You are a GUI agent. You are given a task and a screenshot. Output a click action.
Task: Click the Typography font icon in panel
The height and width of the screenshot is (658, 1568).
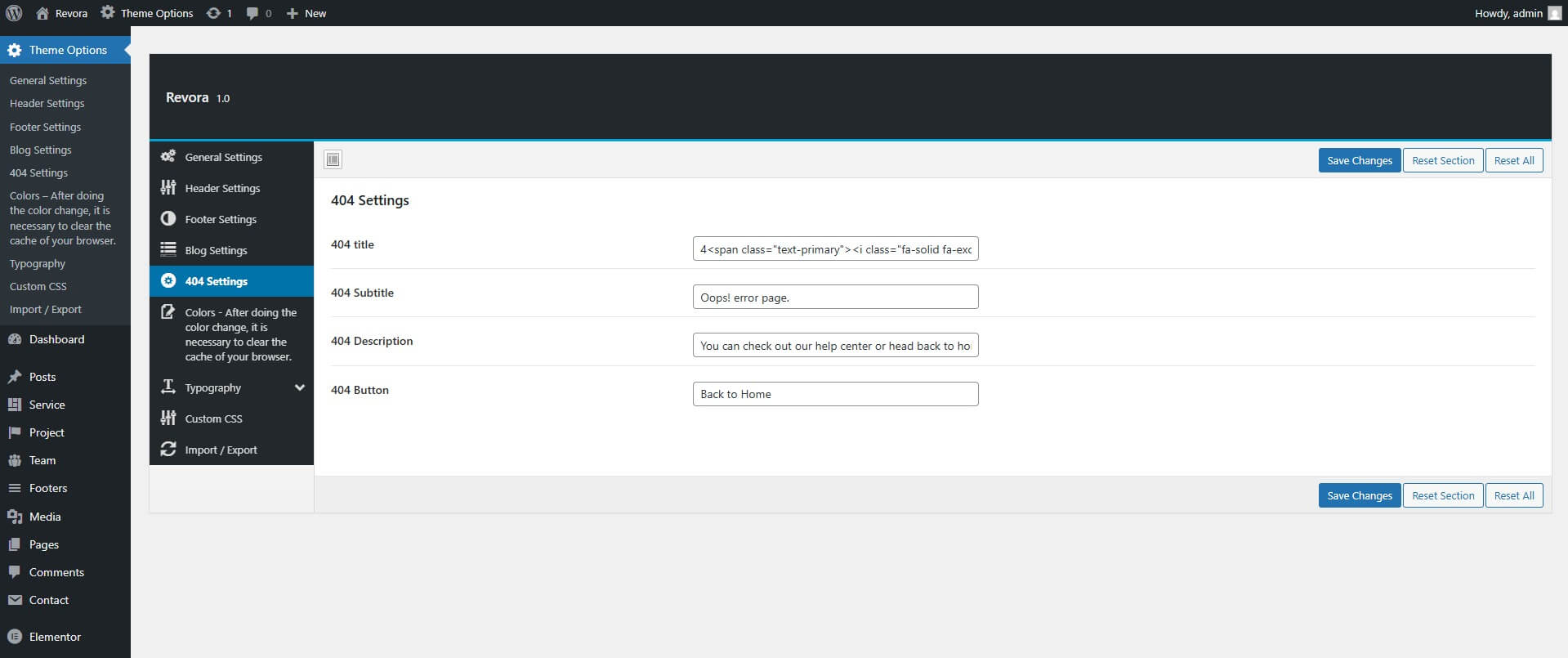[x=168, y=387]
